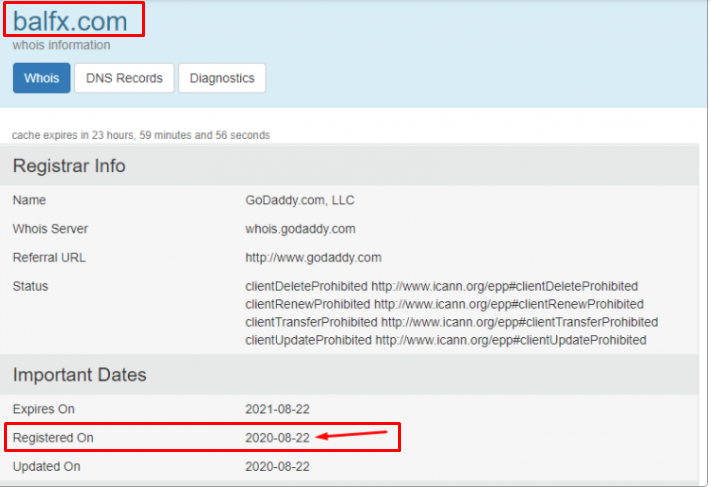Screen dimensions: 711x487
Task: Select the Whois tab
Action: click(42, 78)
